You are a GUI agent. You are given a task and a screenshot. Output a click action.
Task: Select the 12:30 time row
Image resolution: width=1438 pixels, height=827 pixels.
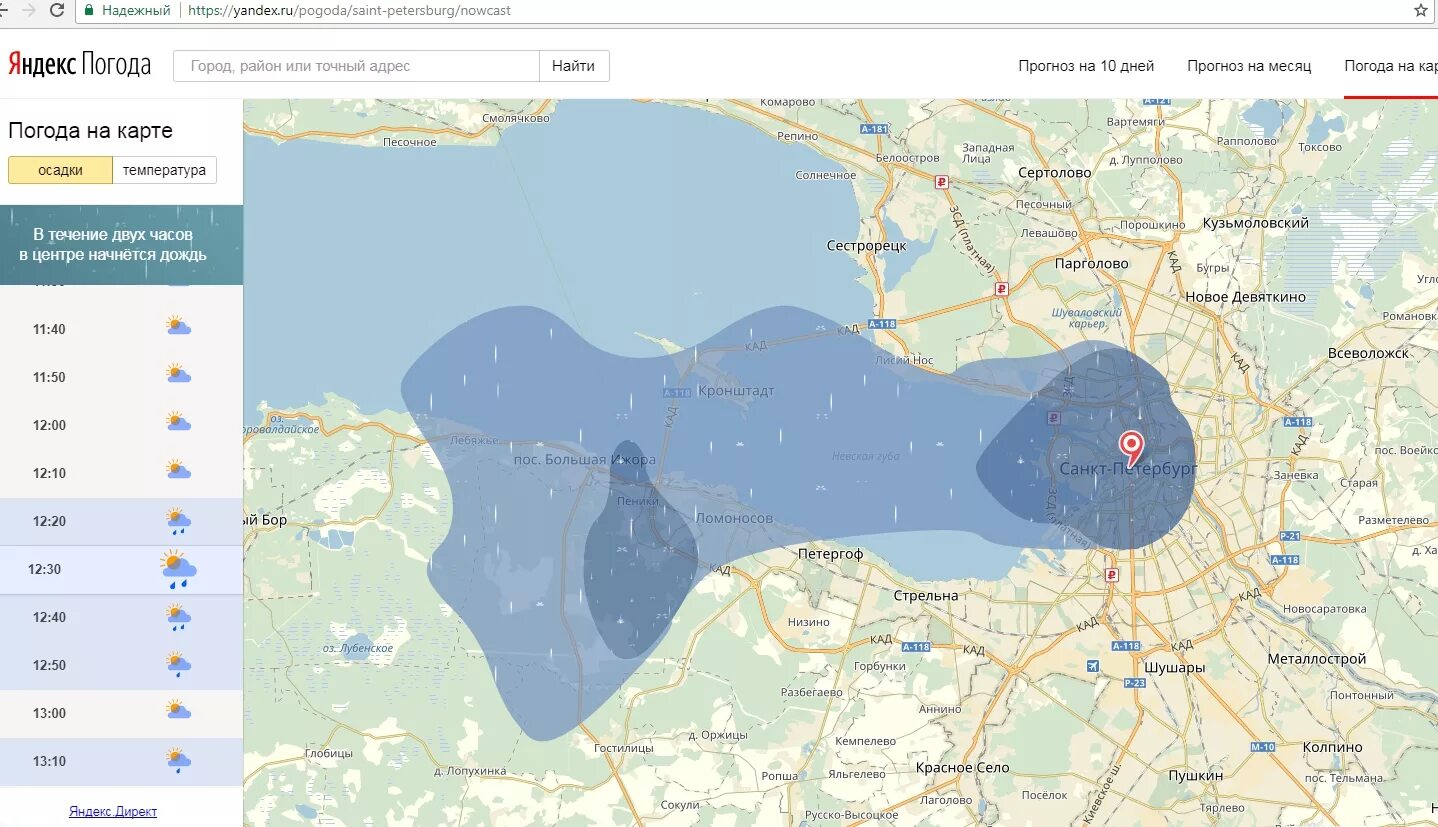[121, 569]
